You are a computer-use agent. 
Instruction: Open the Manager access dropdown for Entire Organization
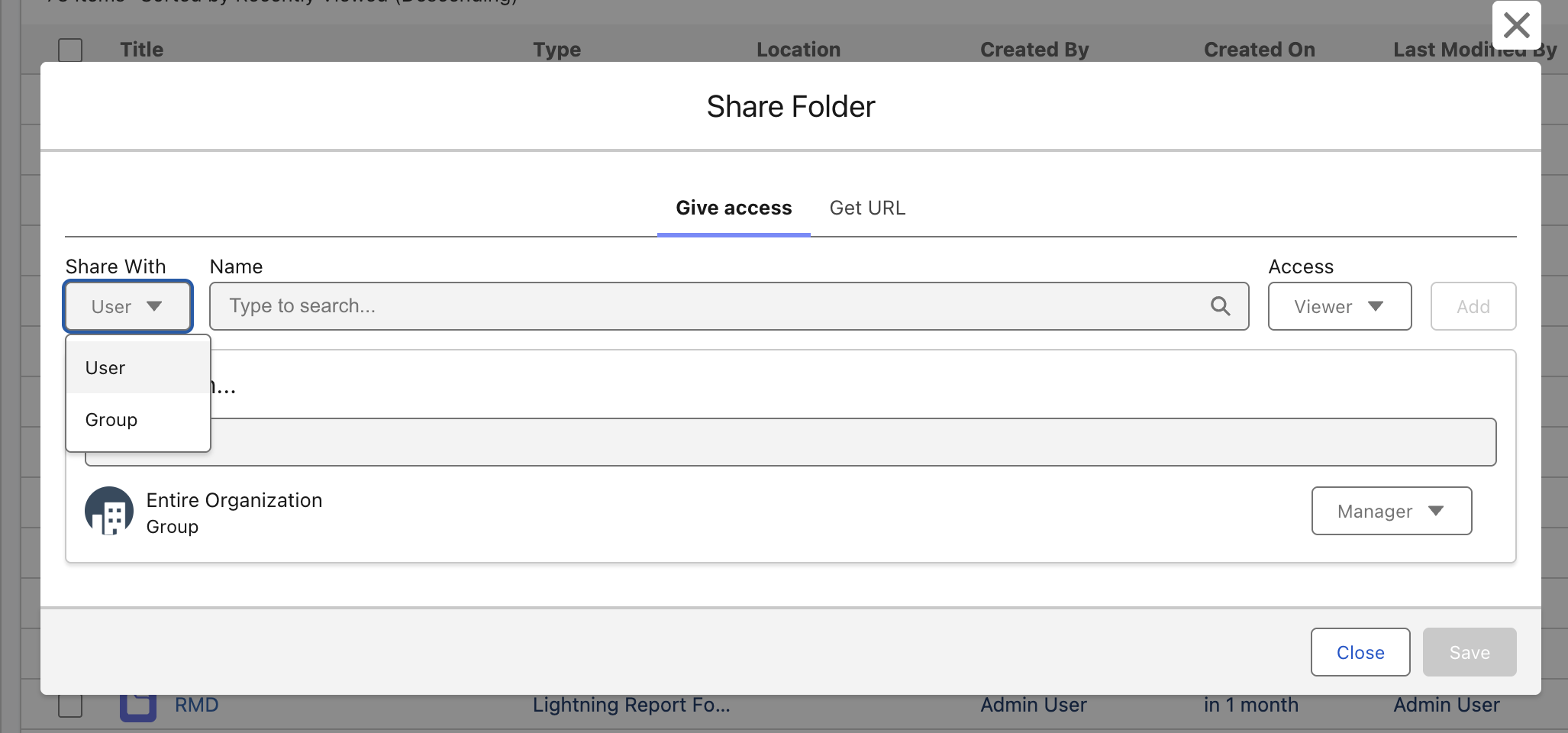pyautogui.click(x=1392, y=511)
